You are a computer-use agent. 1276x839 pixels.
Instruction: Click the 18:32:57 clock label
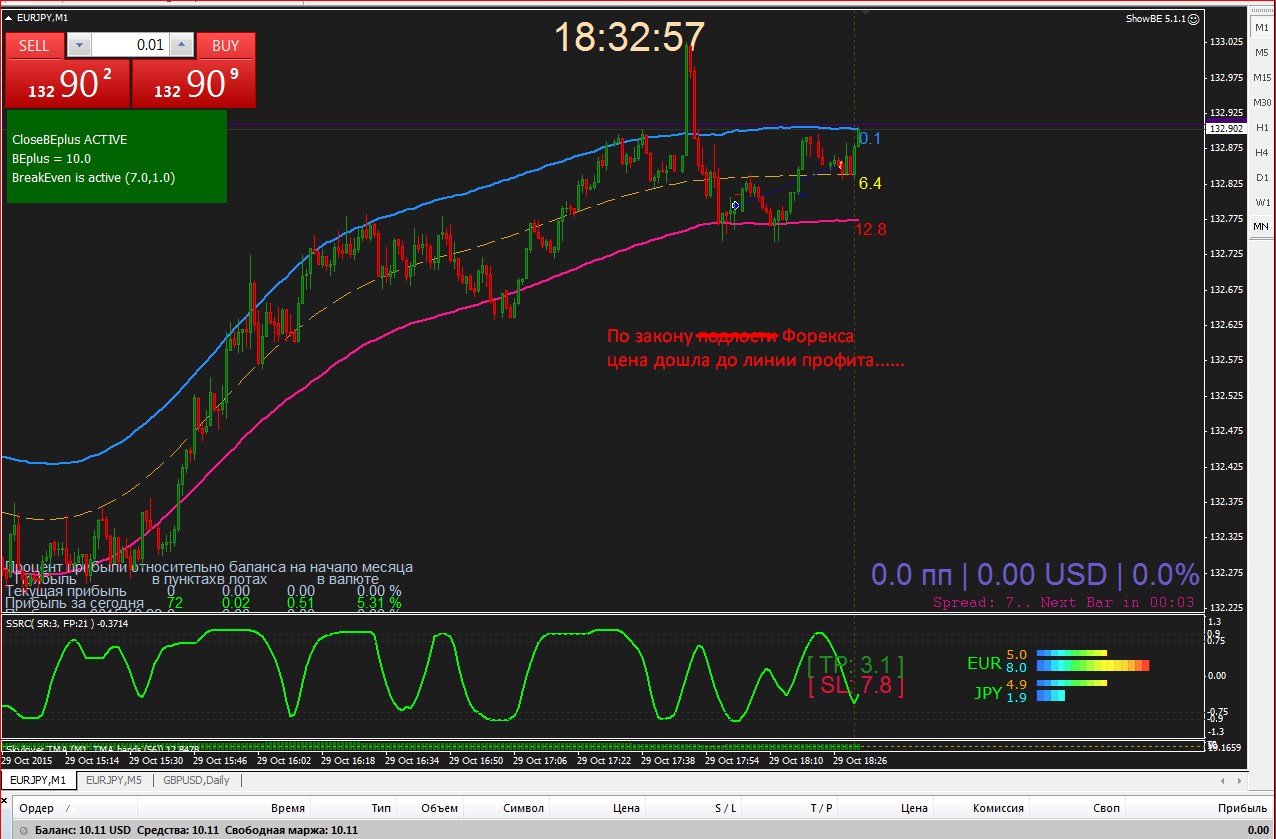[630, 37]
